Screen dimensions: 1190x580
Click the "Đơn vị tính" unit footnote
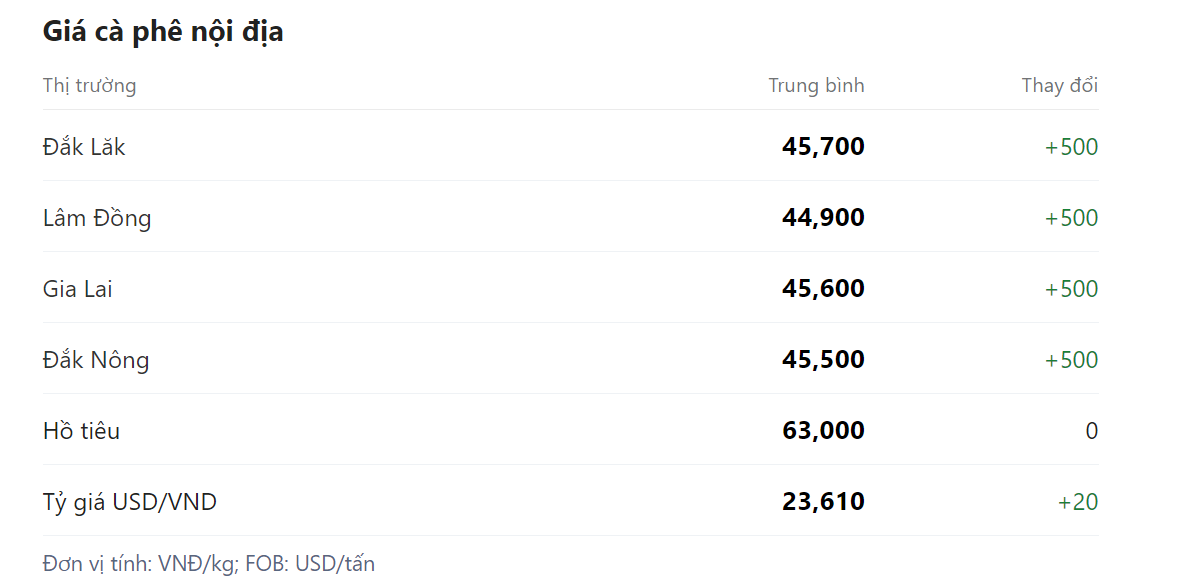pos(208,563)
